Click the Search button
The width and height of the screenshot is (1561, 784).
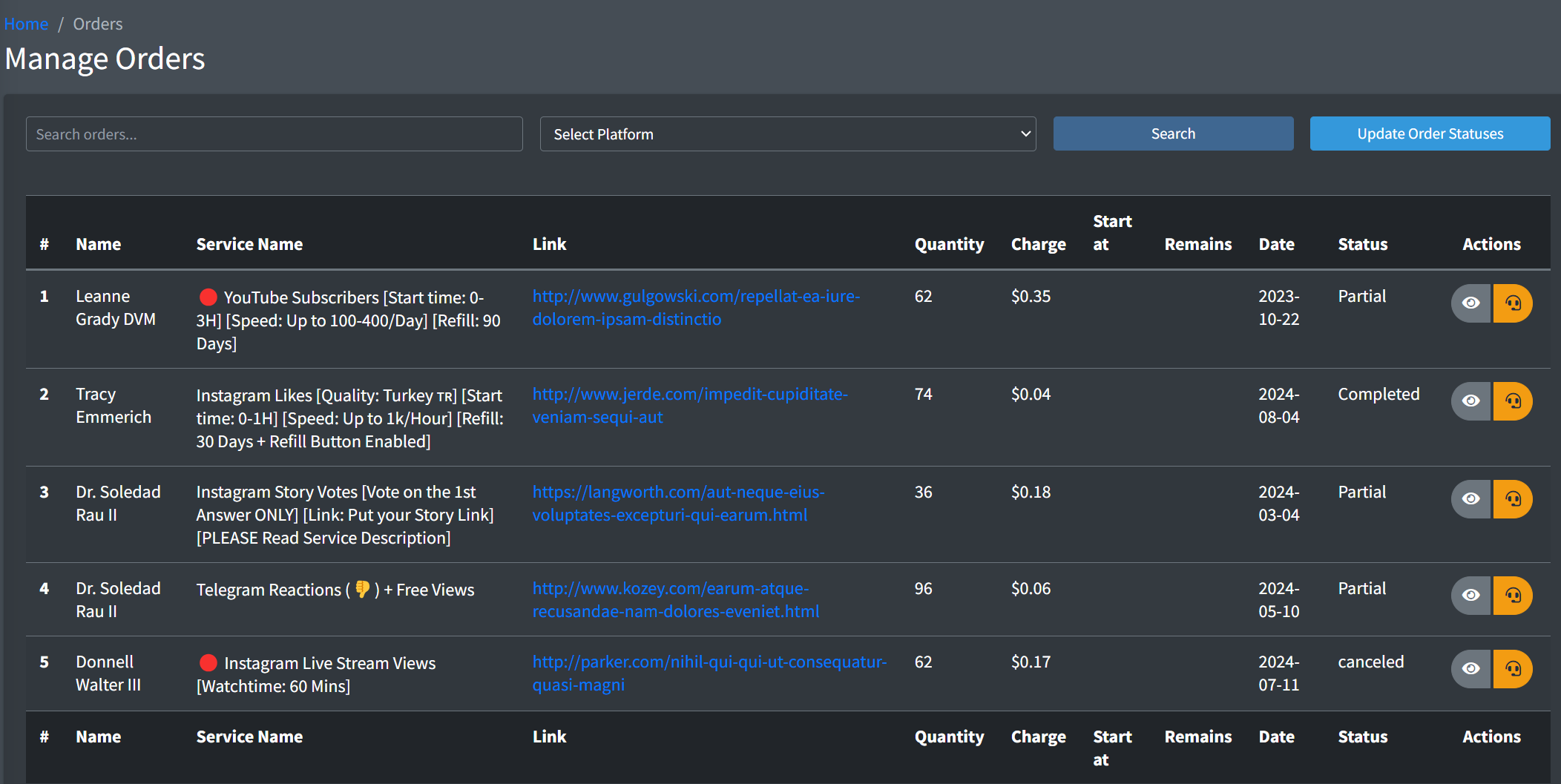pyautogui.click(x=1173, y=134)
